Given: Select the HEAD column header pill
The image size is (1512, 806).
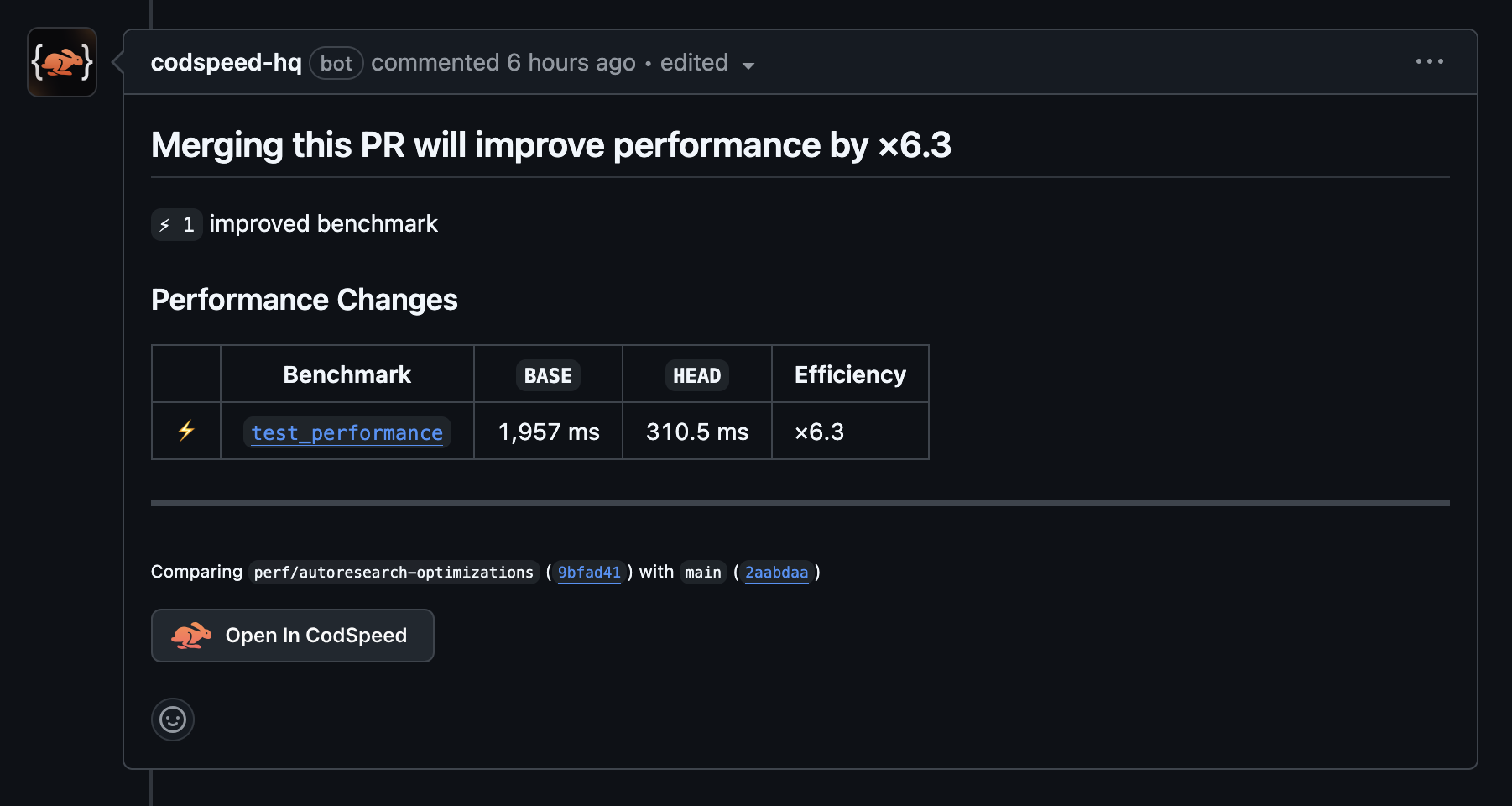Looking at the screenshot, I should pos(696,374).
